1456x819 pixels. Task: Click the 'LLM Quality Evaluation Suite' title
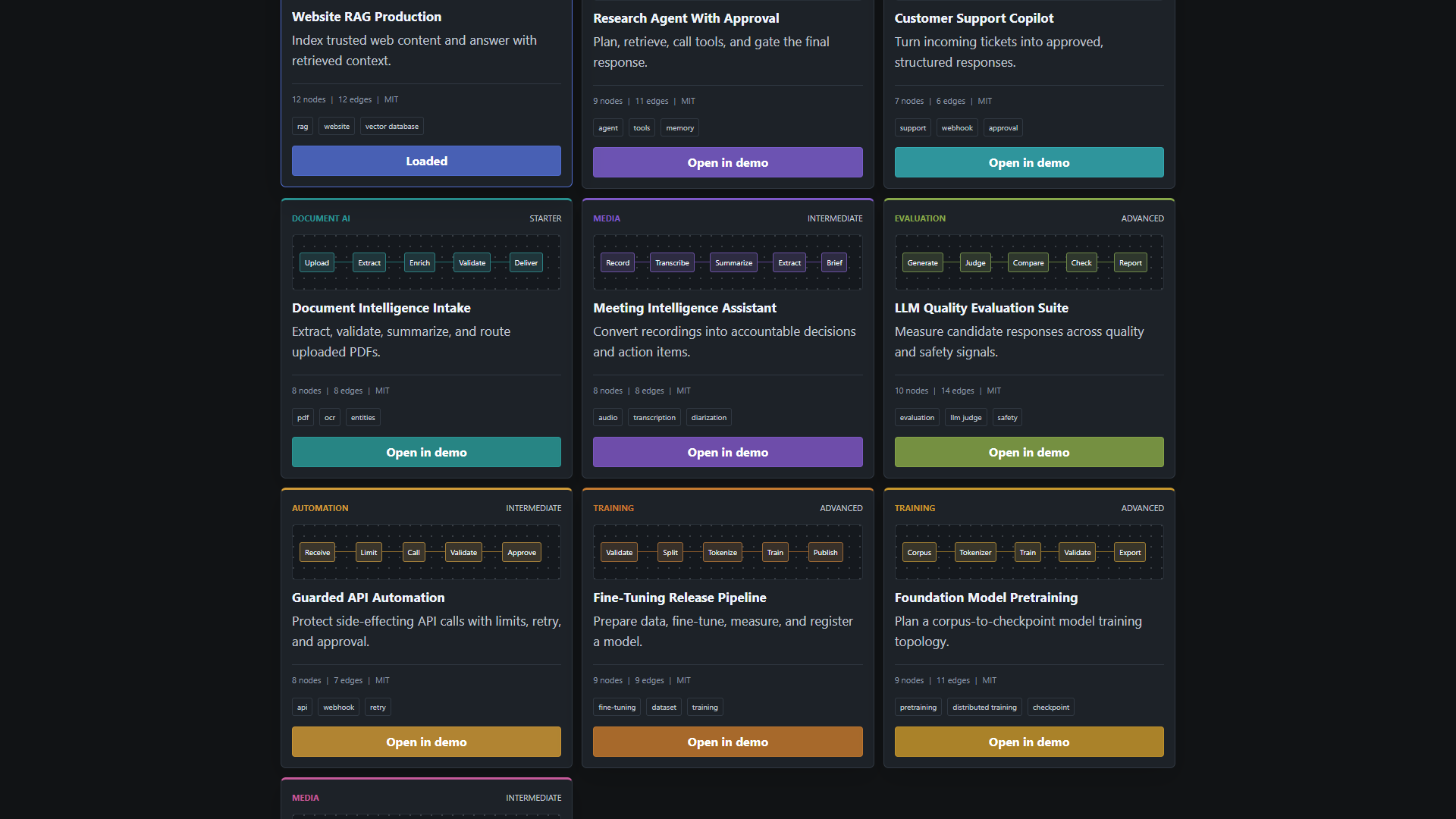click(x=981, y=308)
